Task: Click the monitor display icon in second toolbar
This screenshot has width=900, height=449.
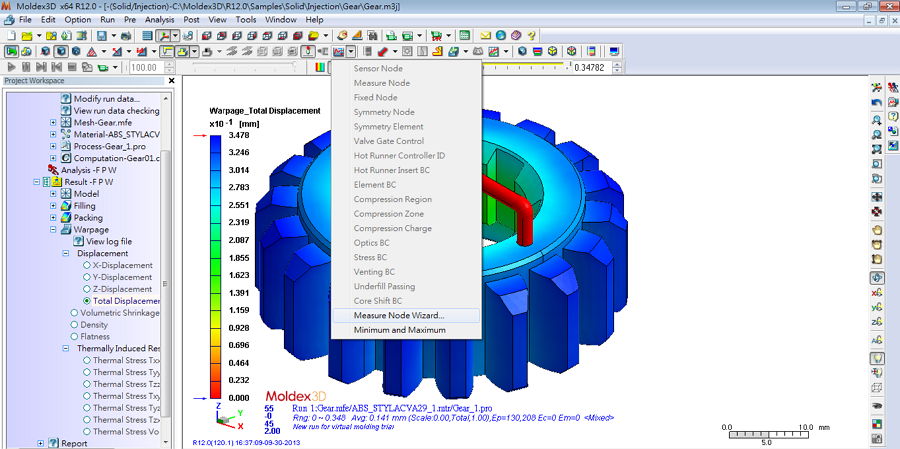Action: coord(614,51)
